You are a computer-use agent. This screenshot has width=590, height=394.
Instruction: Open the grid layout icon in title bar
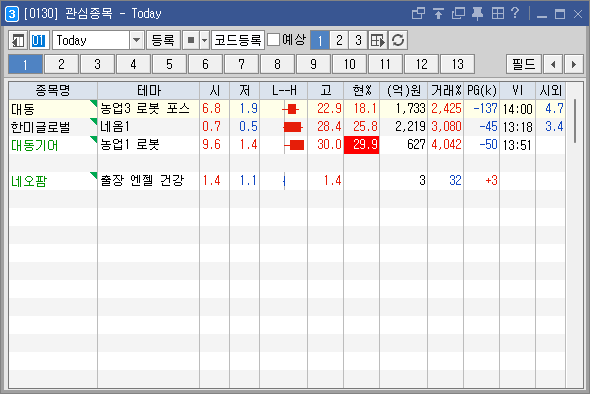497,14
